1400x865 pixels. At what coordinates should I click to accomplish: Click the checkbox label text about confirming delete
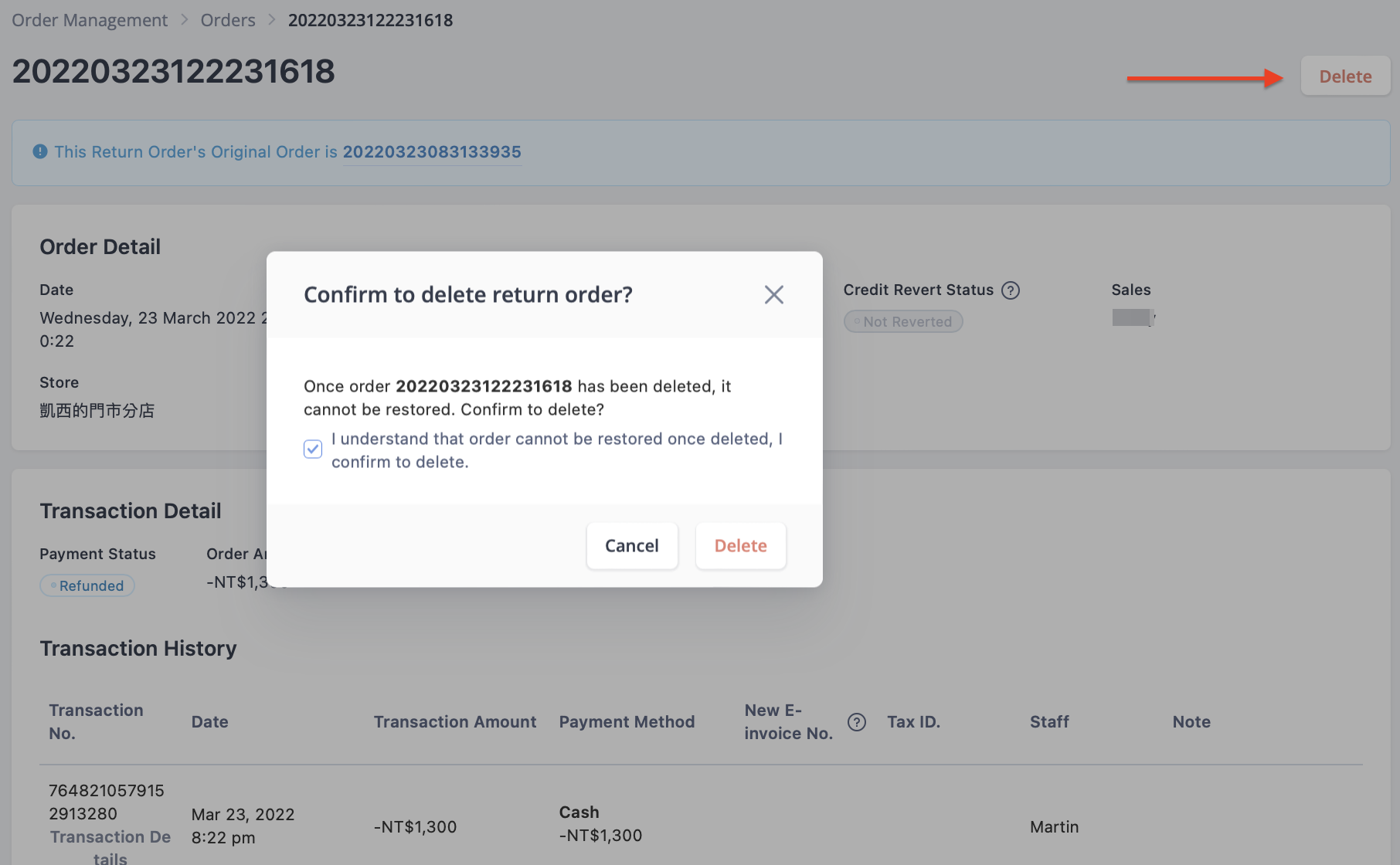(x=557, y=450)
